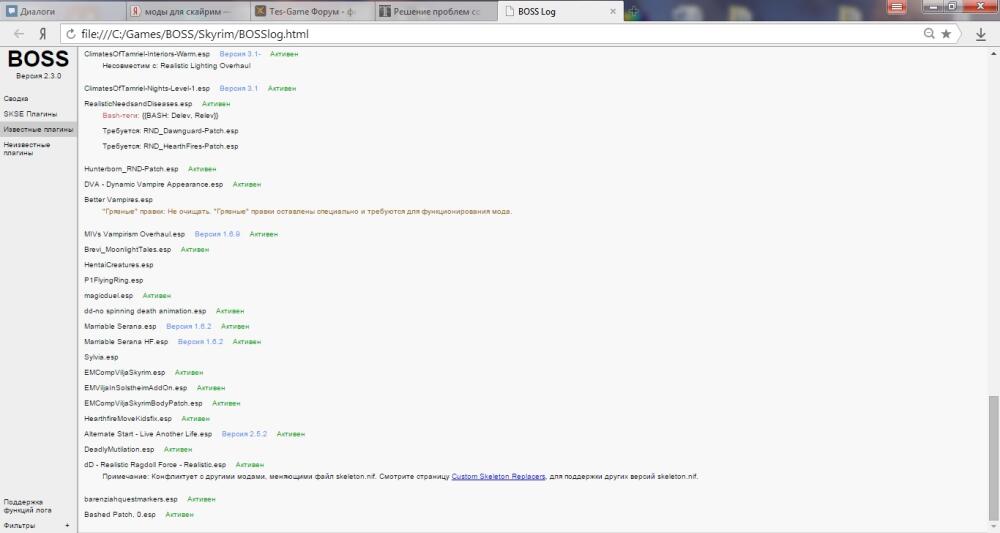The image size is (1000, 533).
Task: Click Sylvia.esp entry
Action: (101, 357)
